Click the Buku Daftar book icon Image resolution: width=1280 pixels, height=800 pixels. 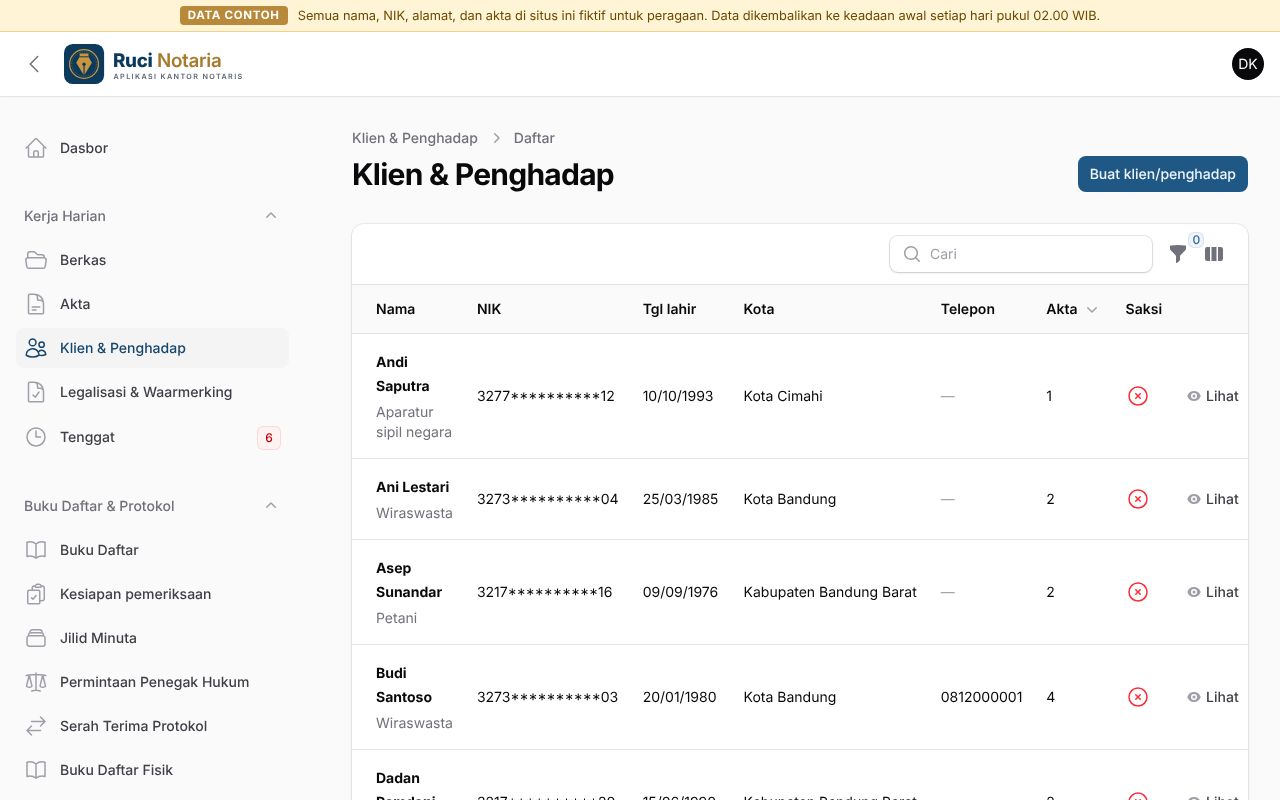[36, 550]
